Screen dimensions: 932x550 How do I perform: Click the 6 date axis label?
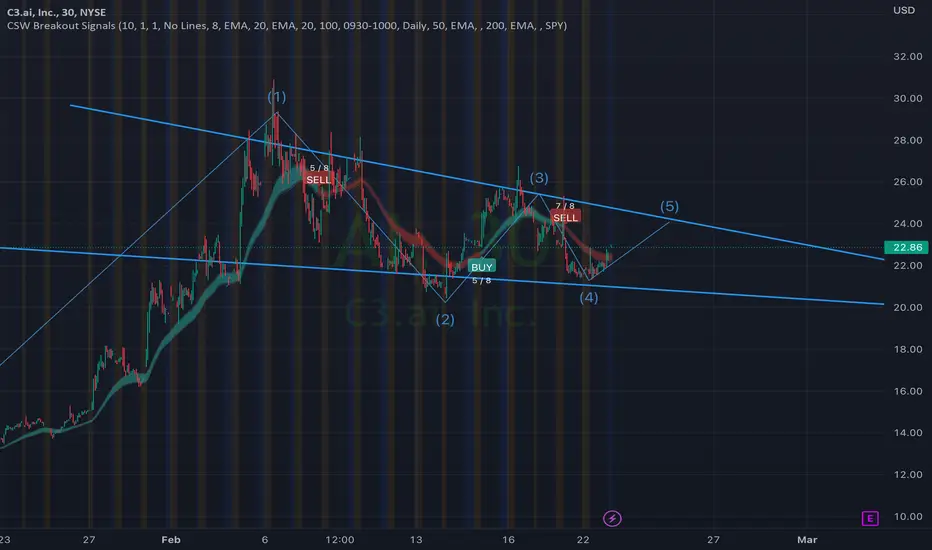[265, 540]
